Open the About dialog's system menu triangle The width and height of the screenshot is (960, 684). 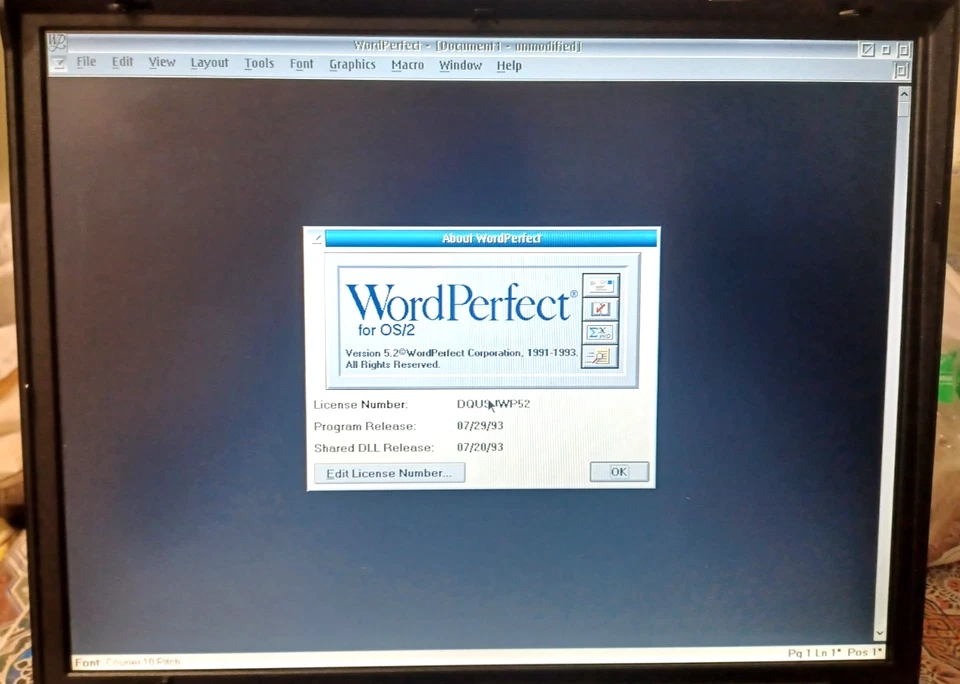click(x=315, y=238)
